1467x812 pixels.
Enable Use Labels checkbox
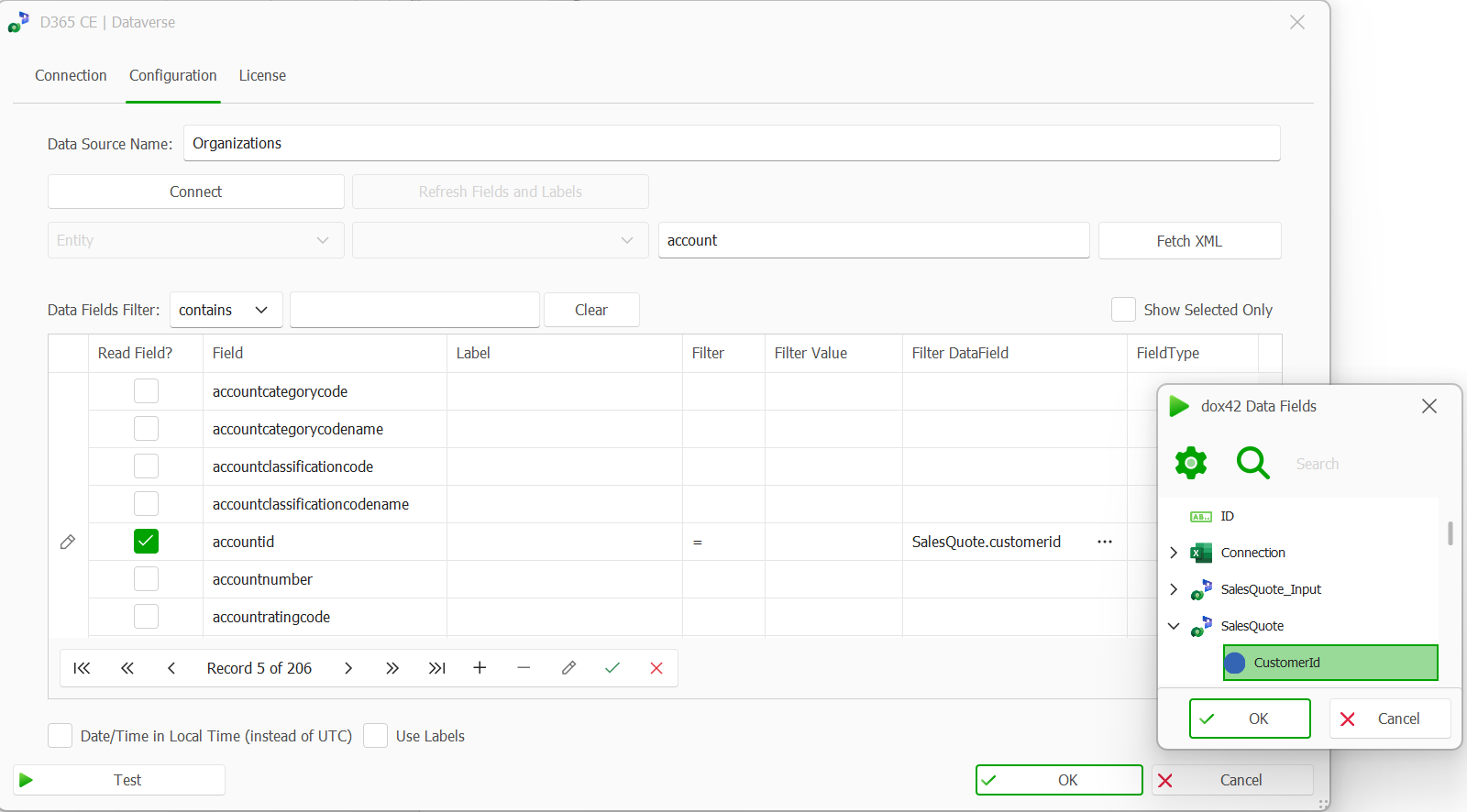point(375,736)
